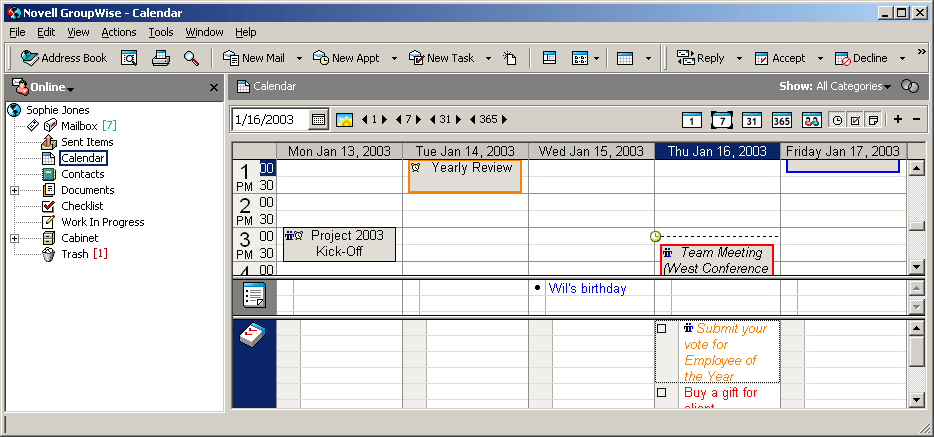
Task: Open the Show All Categories dropdown
Action: [x=854, y=86]
